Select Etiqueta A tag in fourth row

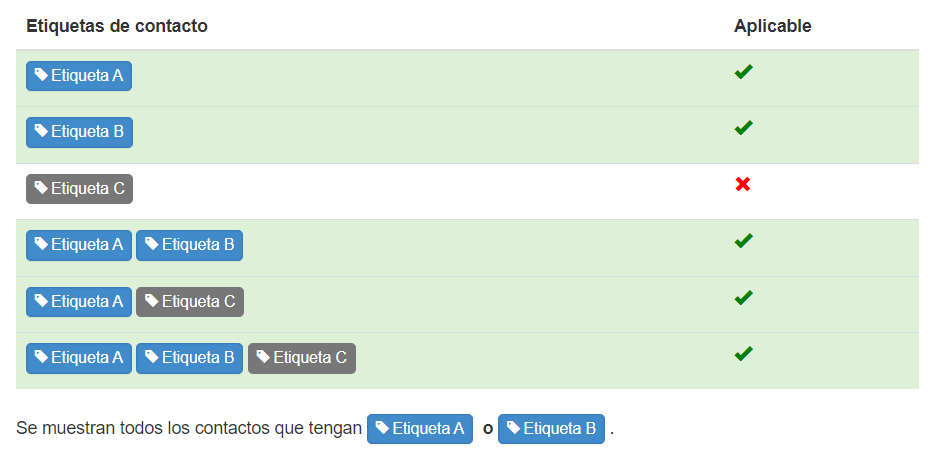coord(79,245)
